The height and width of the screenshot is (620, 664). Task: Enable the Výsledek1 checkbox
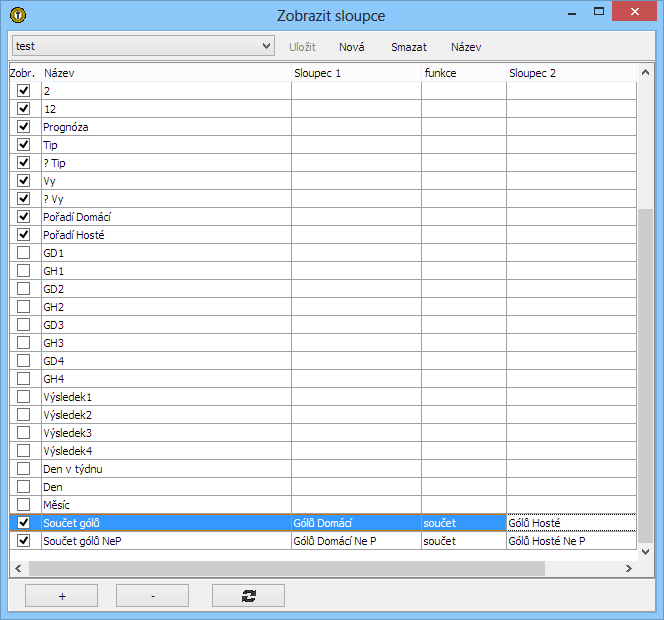pos(23,396)
